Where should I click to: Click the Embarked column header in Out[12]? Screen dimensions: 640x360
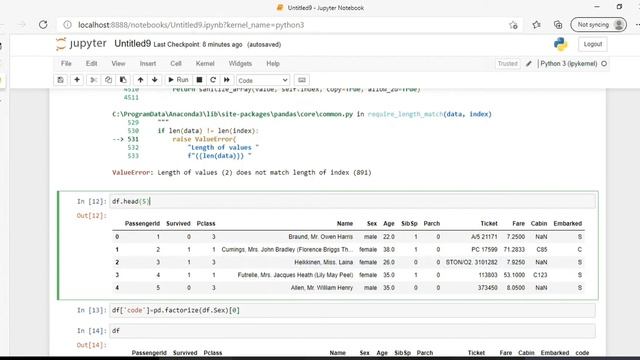click(x=567, y=224)
